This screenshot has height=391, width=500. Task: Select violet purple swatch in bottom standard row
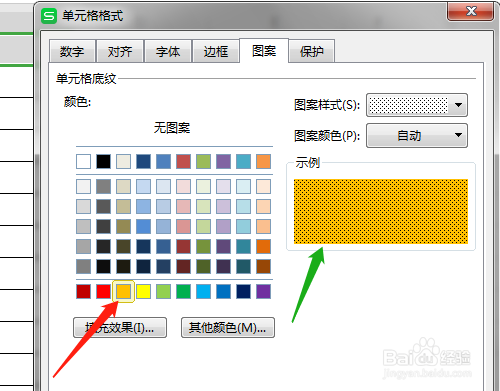[x=263, y=291]
